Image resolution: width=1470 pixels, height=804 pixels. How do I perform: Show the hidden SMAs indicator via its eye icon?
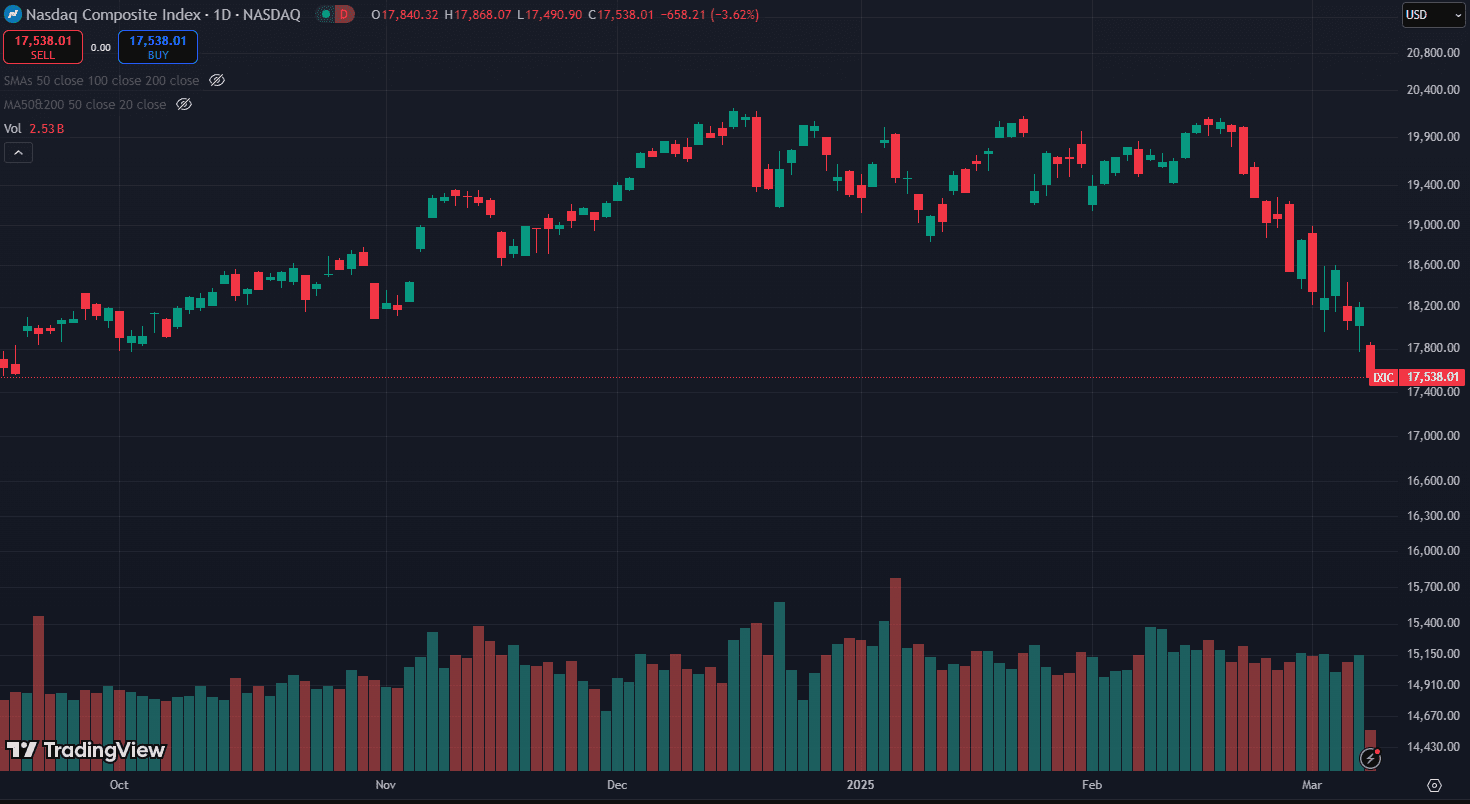217,80
